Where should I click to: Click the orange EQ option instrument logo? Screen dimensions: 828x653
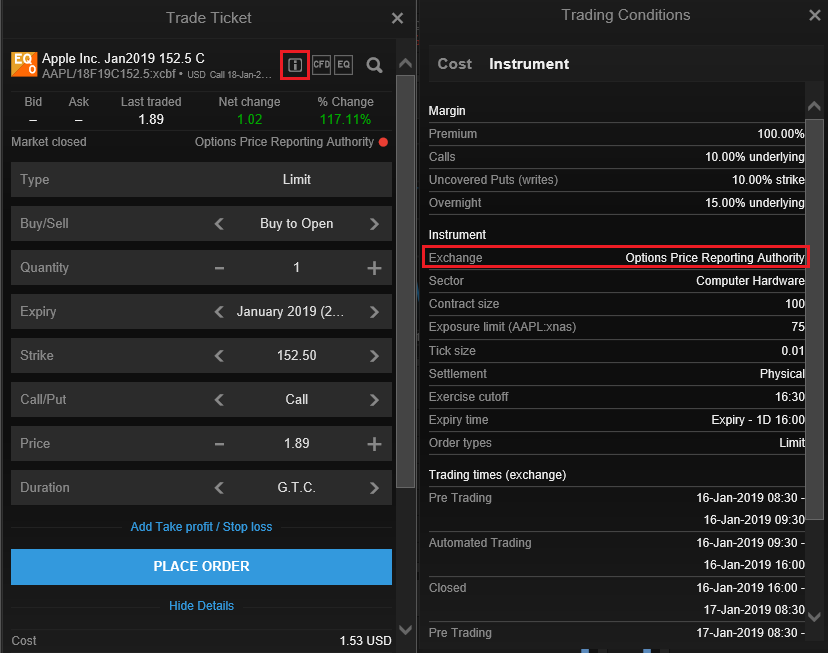pyautogui.click(x=24, y=64)
